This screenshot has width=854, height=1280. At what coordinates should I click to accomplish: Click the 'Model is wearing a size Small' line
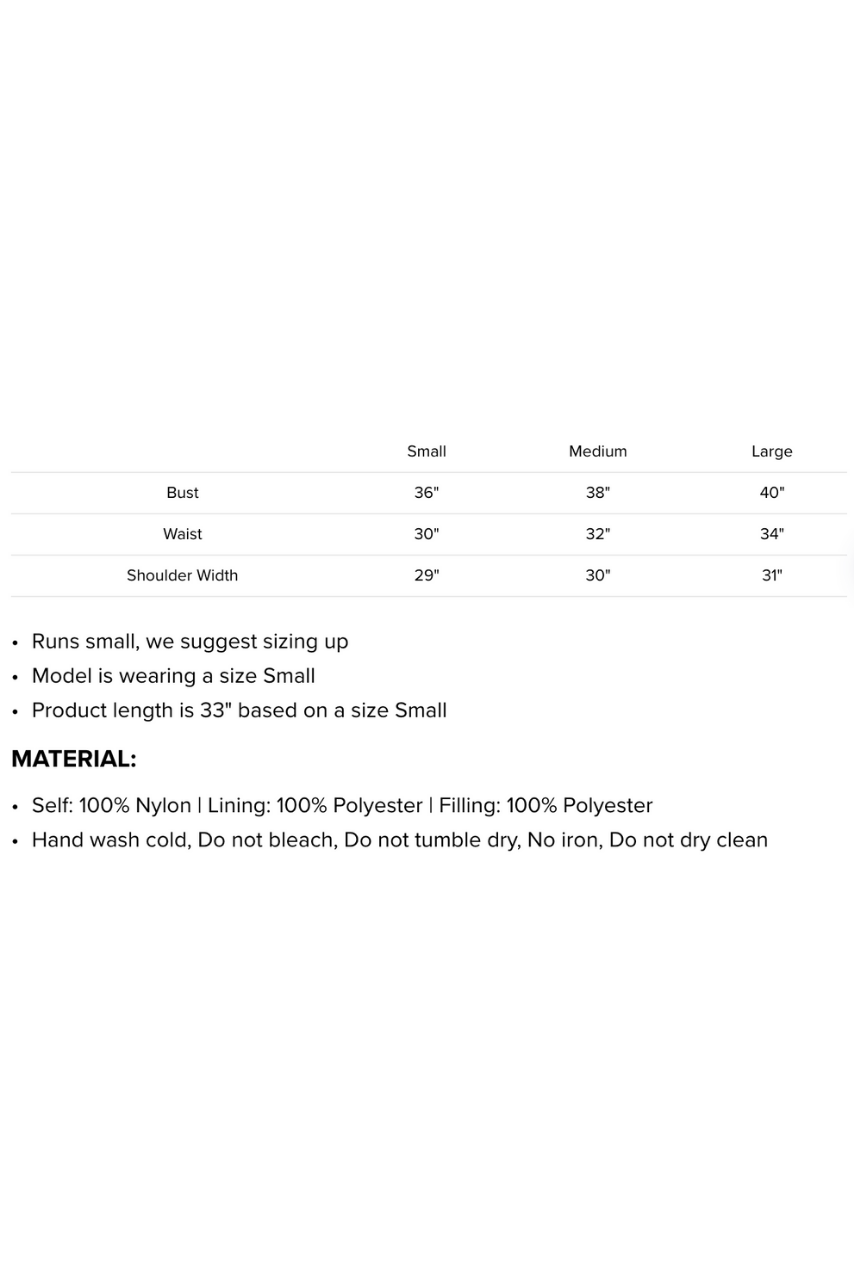tap(173, 676)
